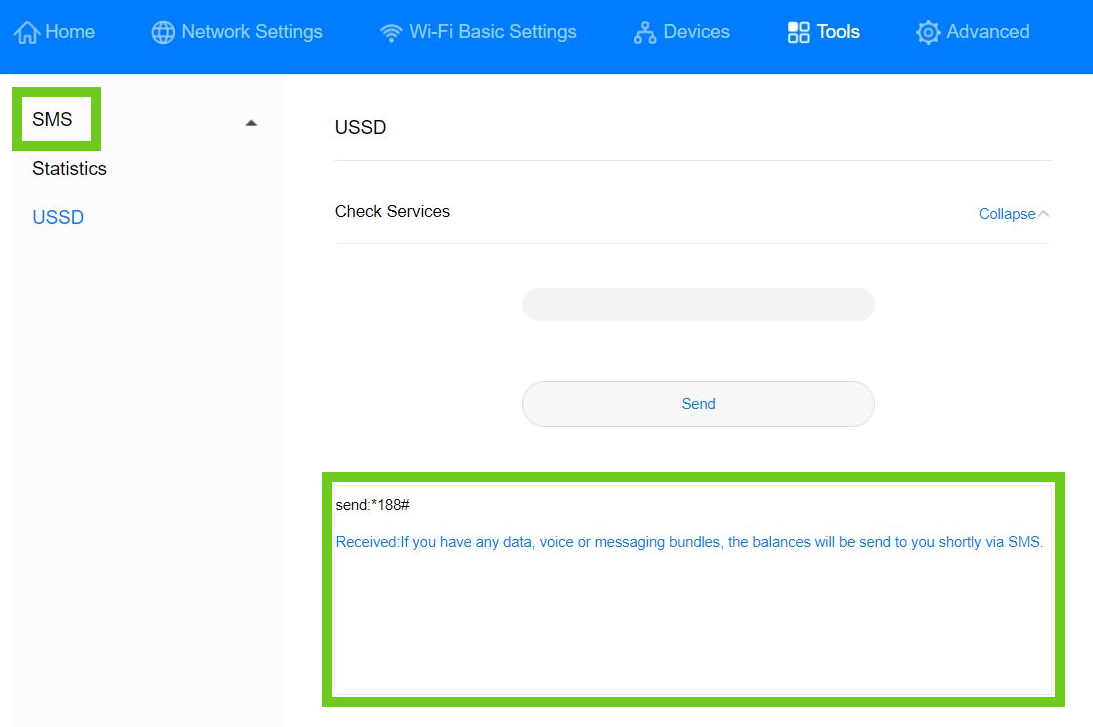Click the Network Settings globe icon
The height and width of the screenshot is (727, 1093).
tap(163, 32)
